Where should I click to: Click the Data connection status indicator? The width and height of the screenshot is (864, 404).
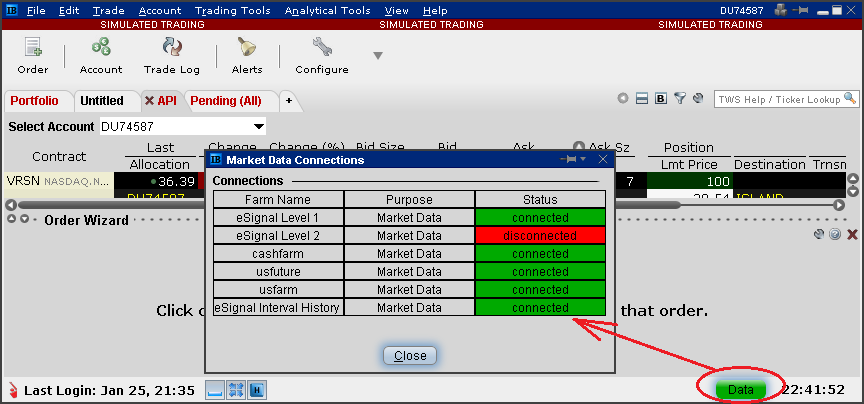tap(741, 390)
